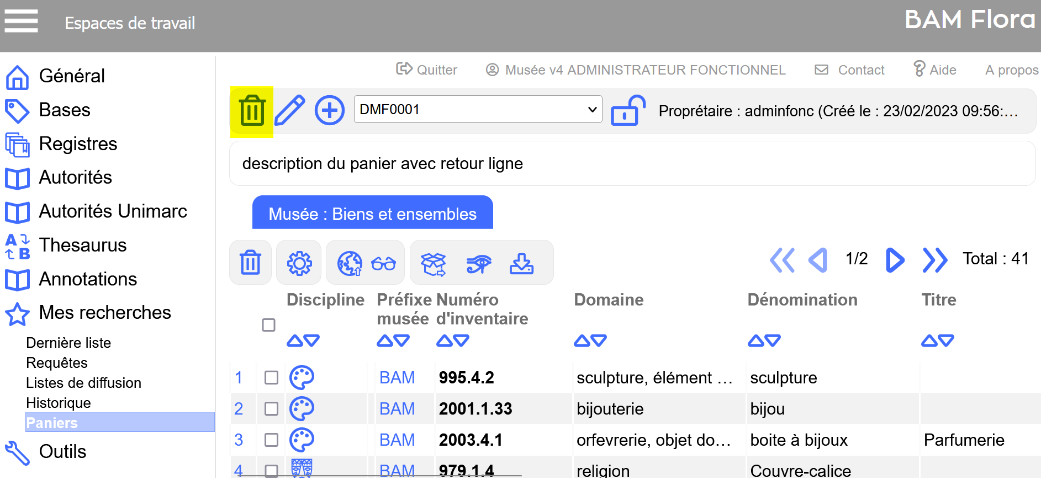The width and height of the screenshot is (1041, 478).
Task: Check the box for row 995.4.2
Action: point(271,378)
